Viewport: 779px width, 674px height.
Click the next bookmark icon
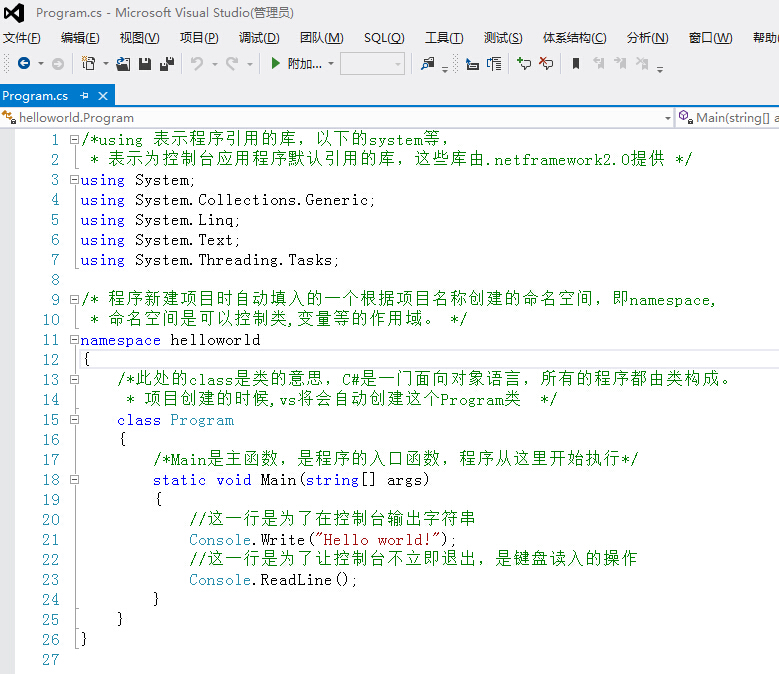(x=621, y=64)
